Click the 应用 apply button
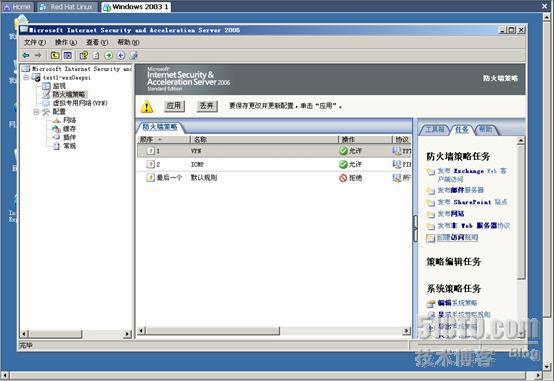The width and height of the screenshot is (554, 381). pos(173,106)
